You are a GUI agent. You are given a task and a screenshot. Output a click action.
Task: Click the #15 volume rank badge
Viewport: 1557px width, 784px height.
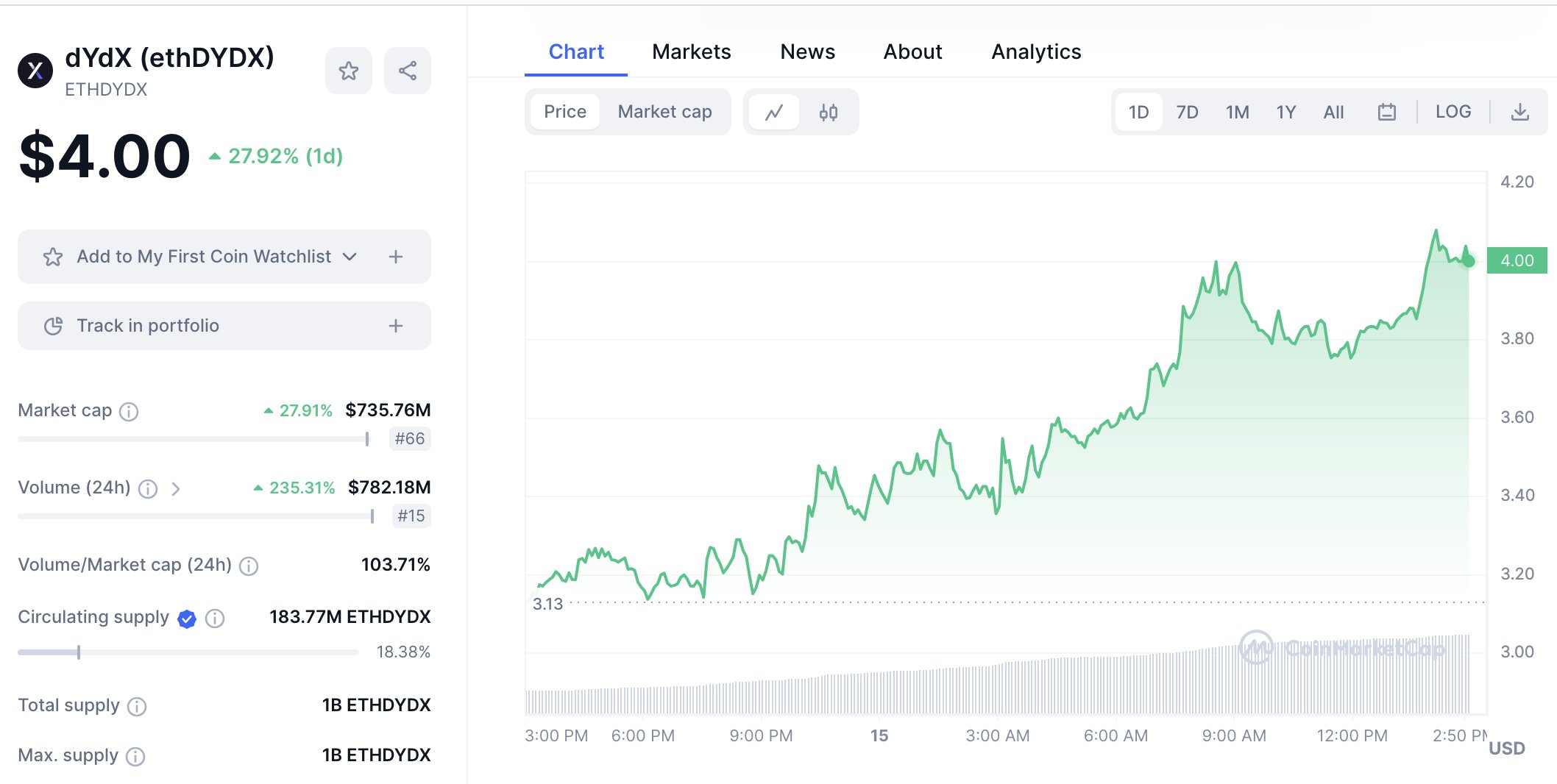pyautogui.click(x=411, y=516)
